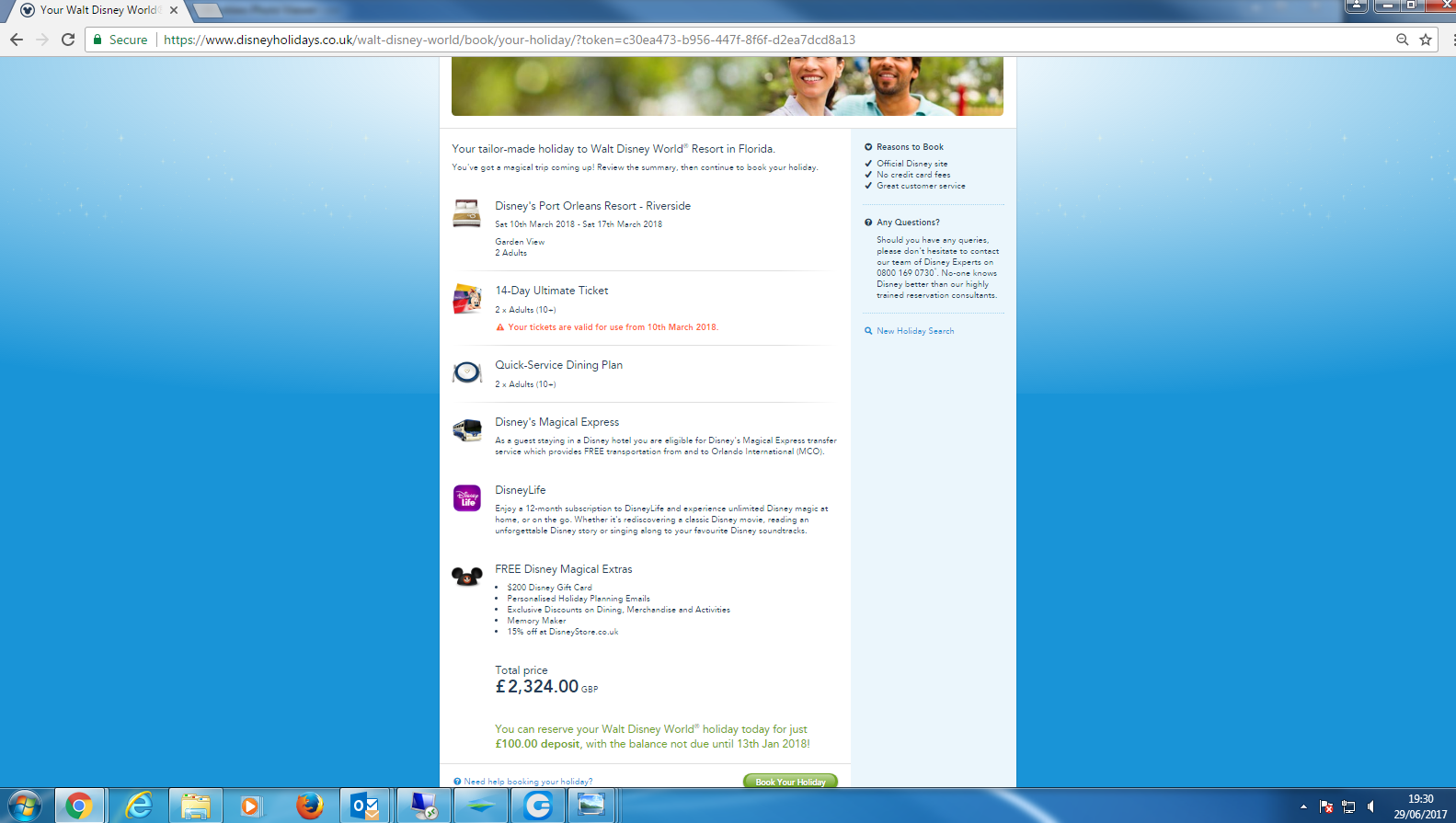Open the volume control in system tray
The height and width of the screenshot is (823, 1456).
1370,806
